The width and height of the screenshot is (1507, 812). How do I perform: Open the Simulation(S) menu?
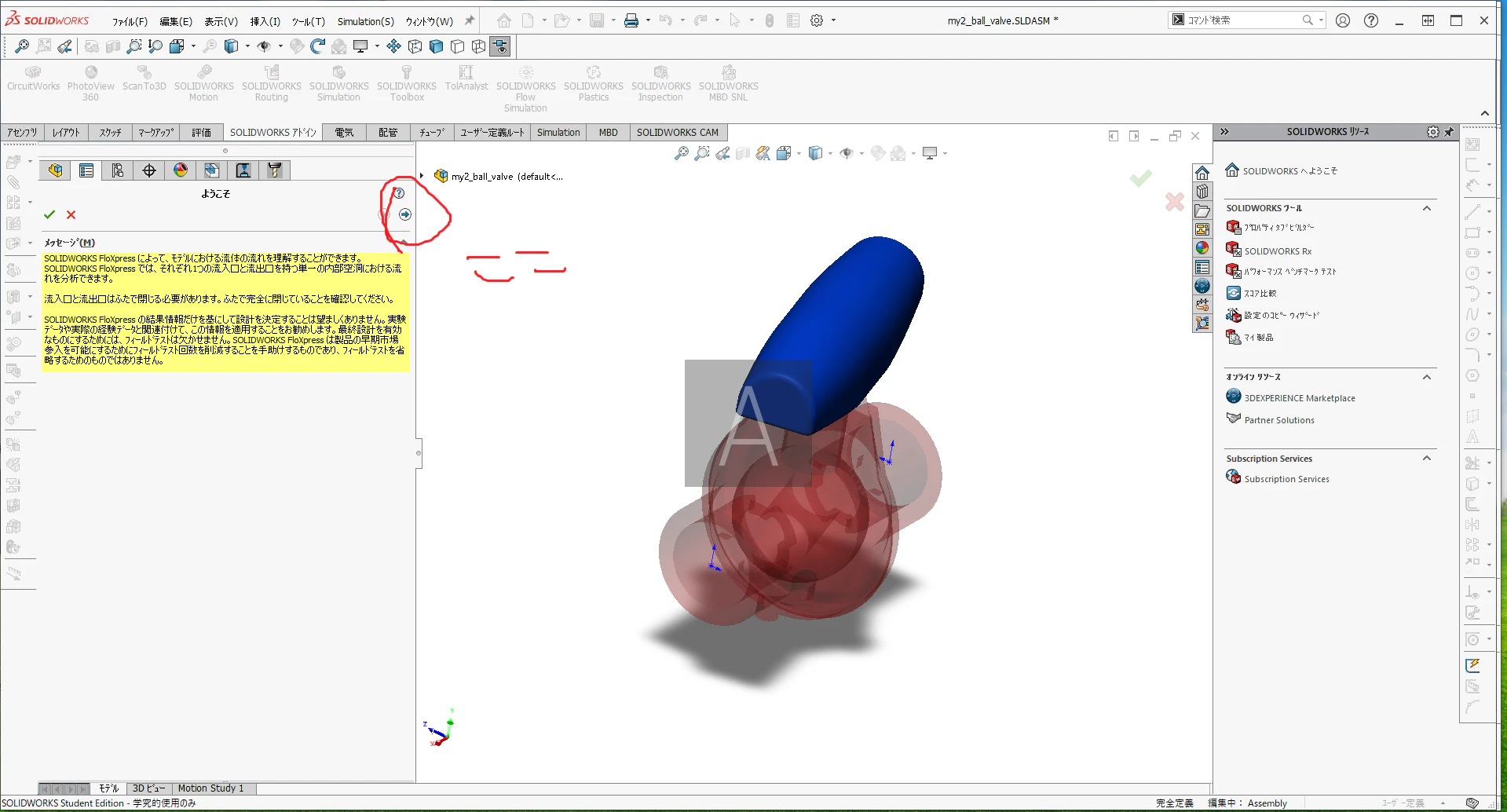pos(366,21)
